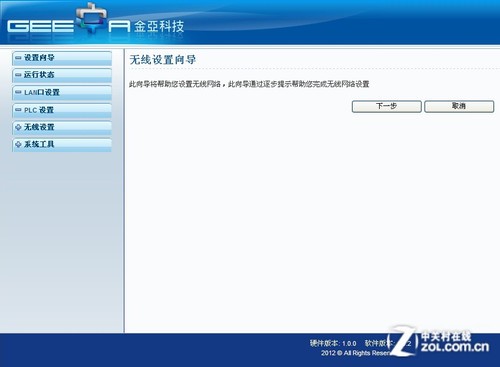Open the 运行状态 menu item

pyautogui.click(x=62, y=75)
